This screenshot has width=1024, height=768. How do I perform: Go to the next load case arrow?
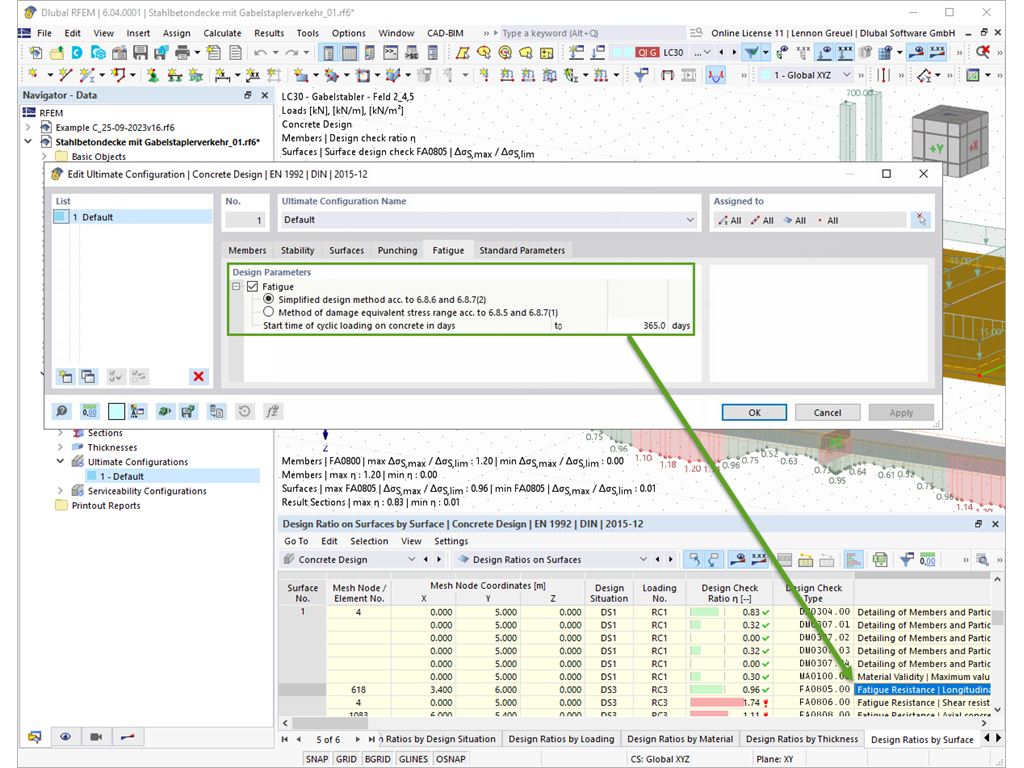(734, 52)
